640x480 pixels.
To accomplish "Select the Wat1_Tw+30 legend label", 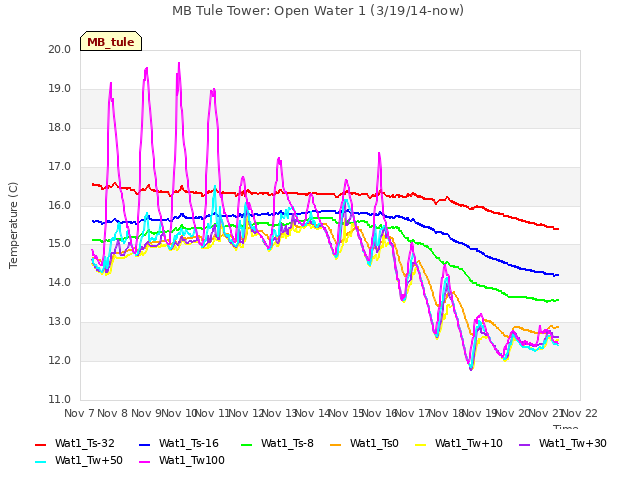I will (573, 443).
